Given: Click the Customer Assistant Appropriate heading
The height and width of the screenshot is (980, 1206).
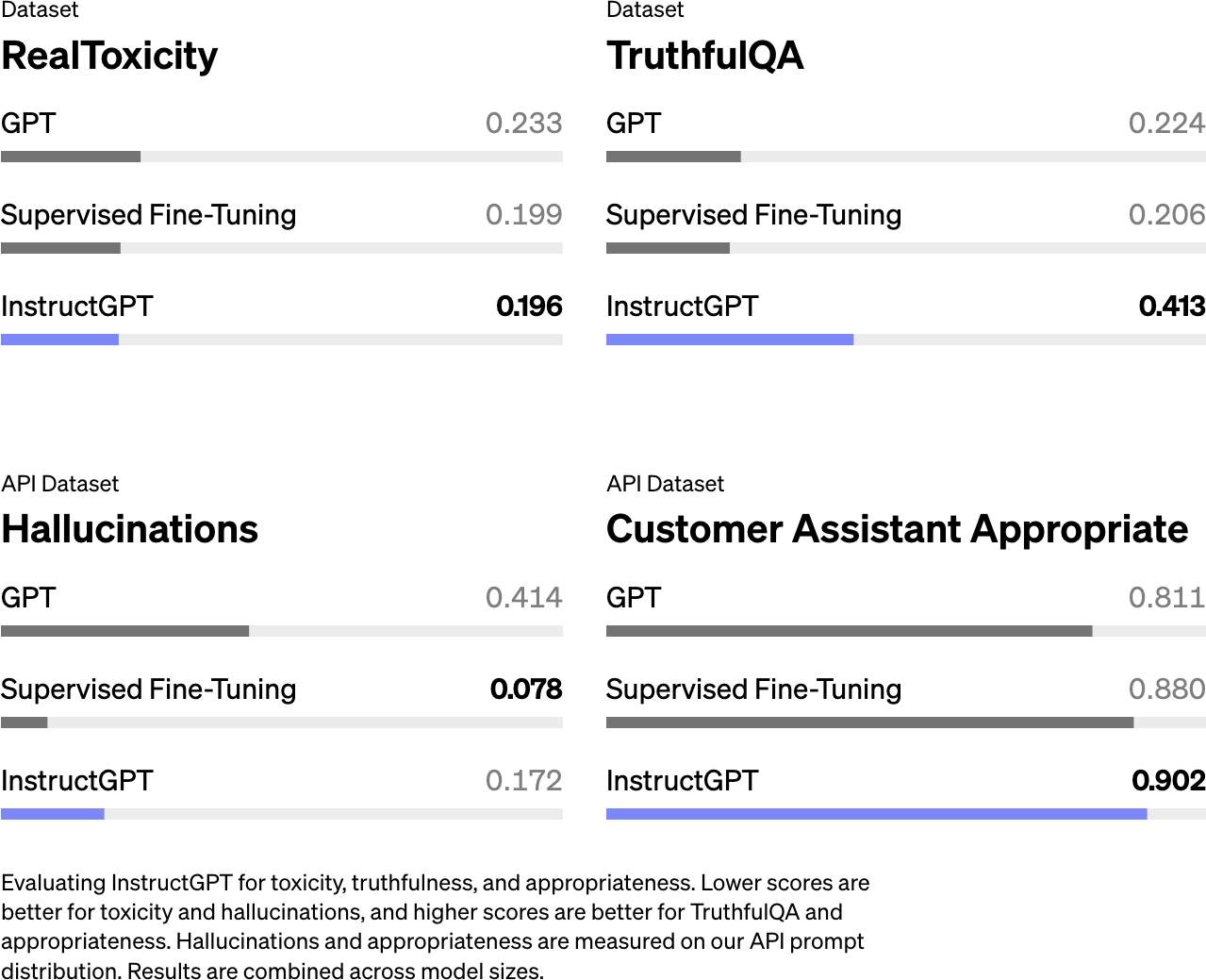Looking at the screenshot, I should click(x=897, y=529).
